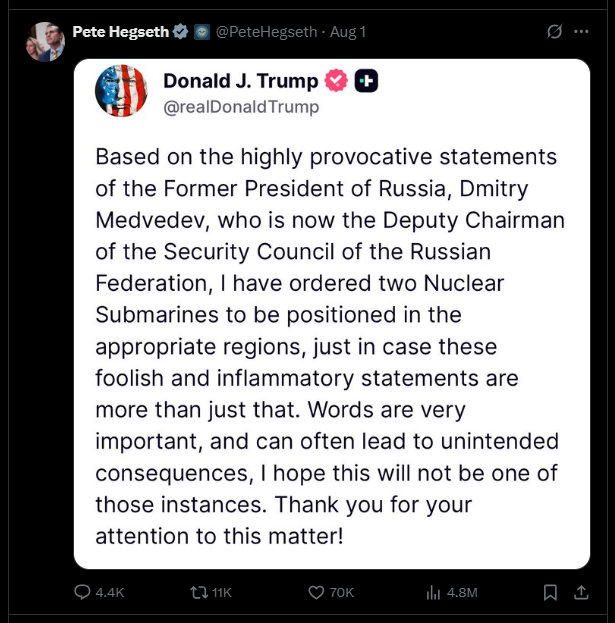Repost this post with the retweet icon
Image resolution: width=615 pixels, height=623 pixels.
click(x=199, y=592)
